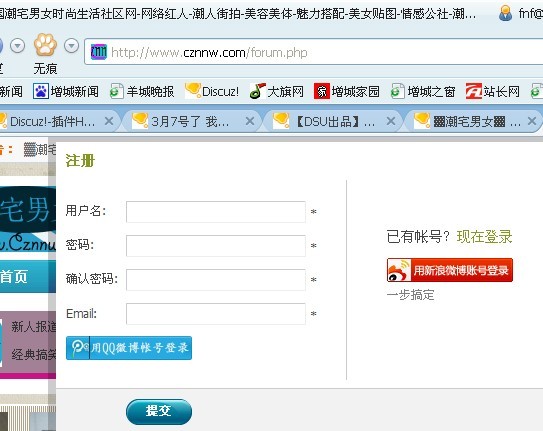The height and width of the screenshot is (431, 543).
Task: Click the 一步搞定 text
Action: (x=410, y=295)
